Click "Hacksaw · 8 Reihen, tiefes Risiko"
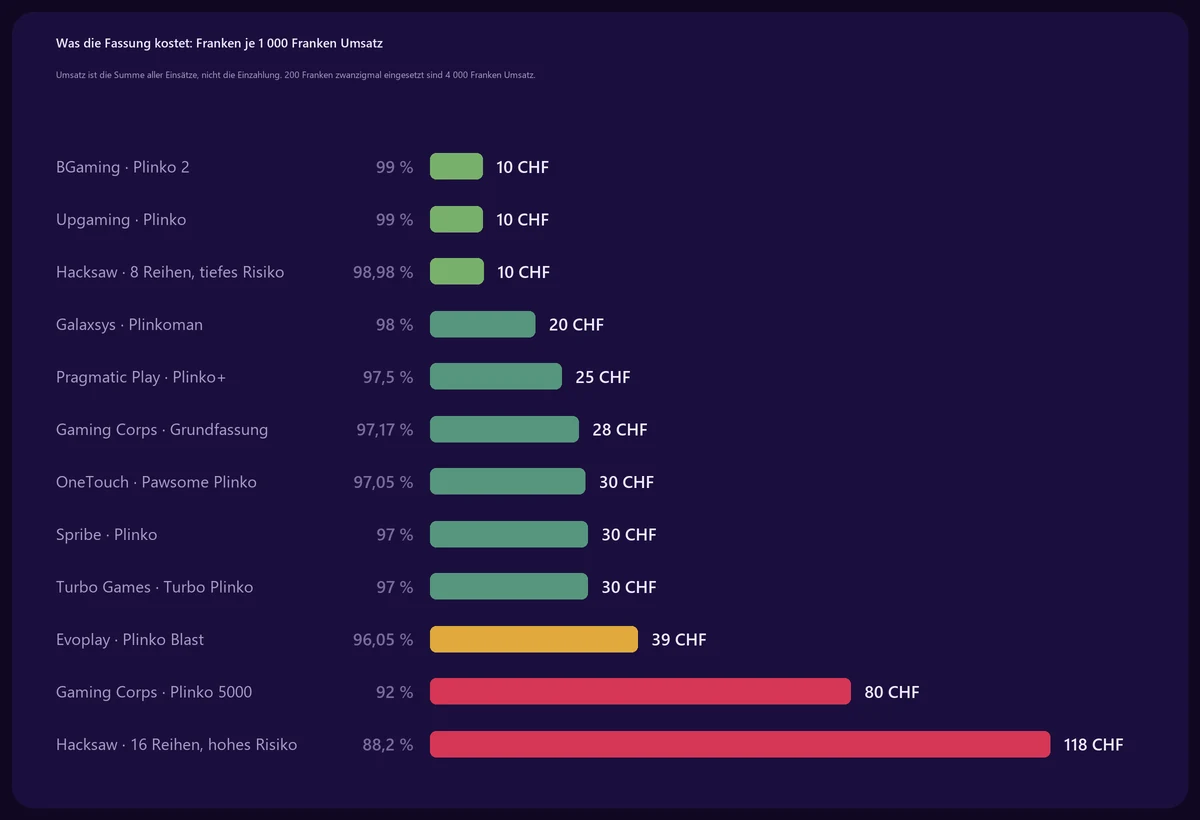1200x820 pixels. pos(170,272)
